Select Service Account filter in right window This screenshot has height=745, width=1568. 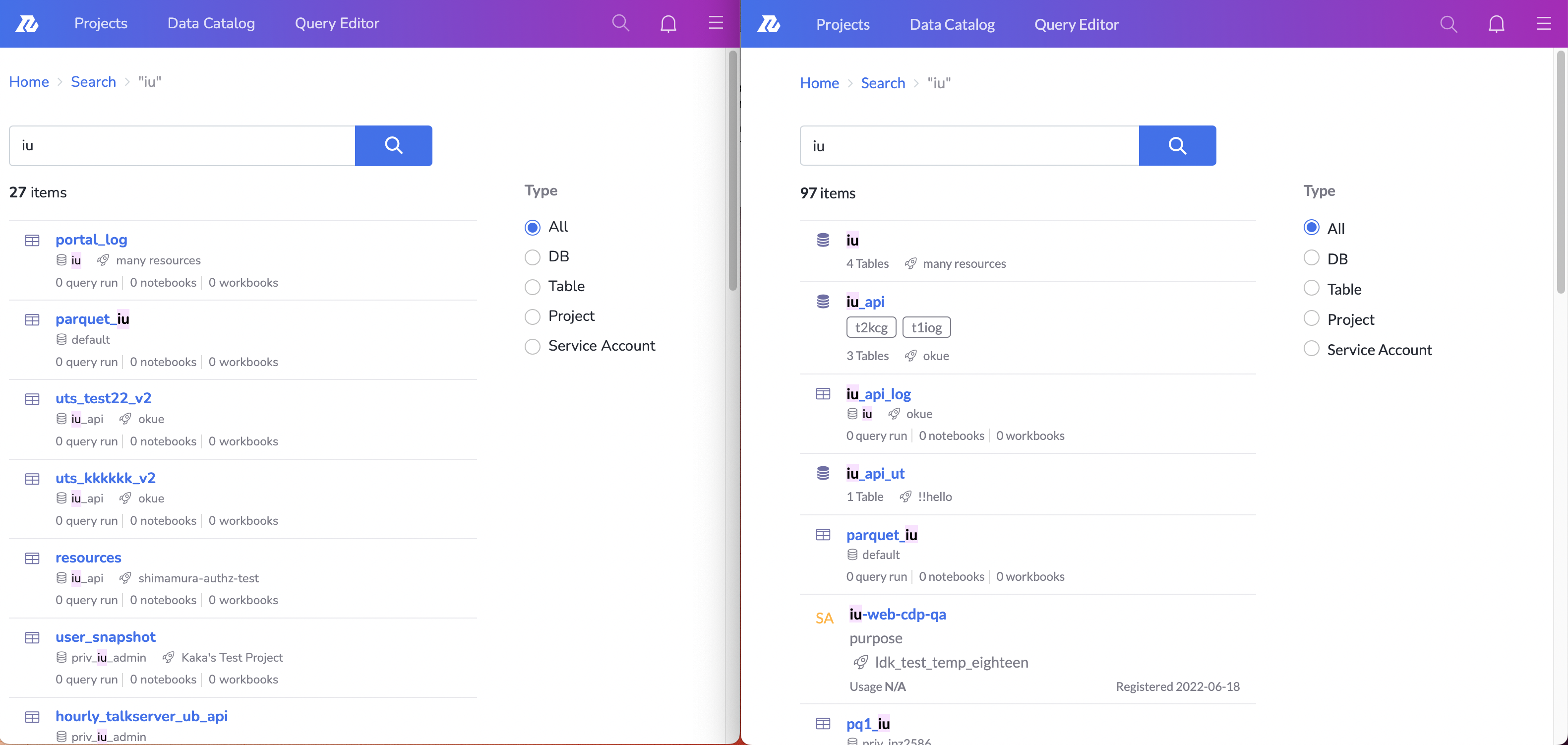(1312, 349)
